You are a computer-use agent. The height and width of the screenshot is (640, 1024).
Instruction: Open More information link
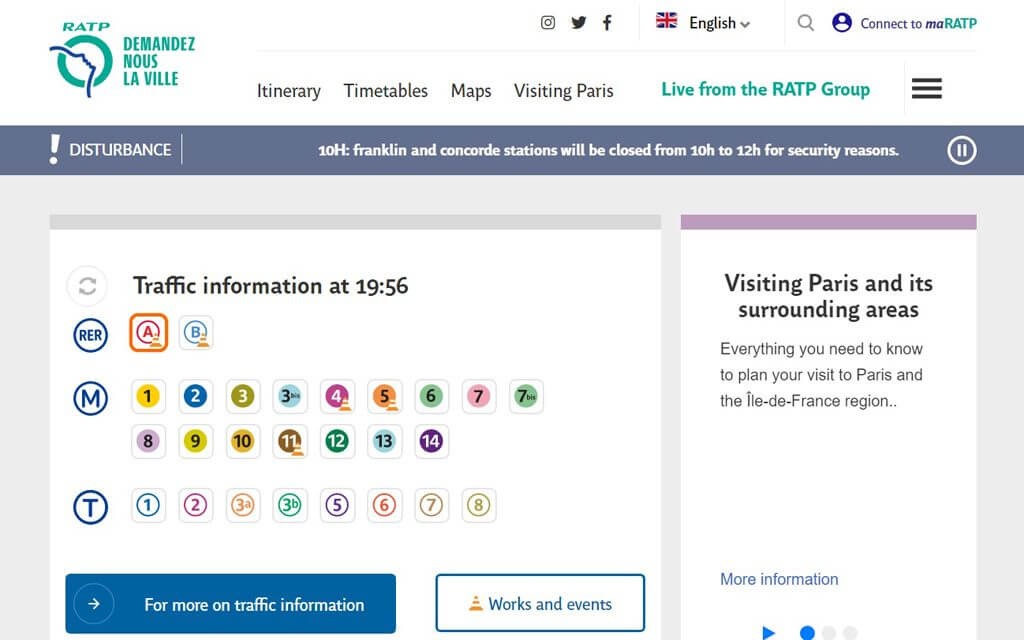[779, 579]
